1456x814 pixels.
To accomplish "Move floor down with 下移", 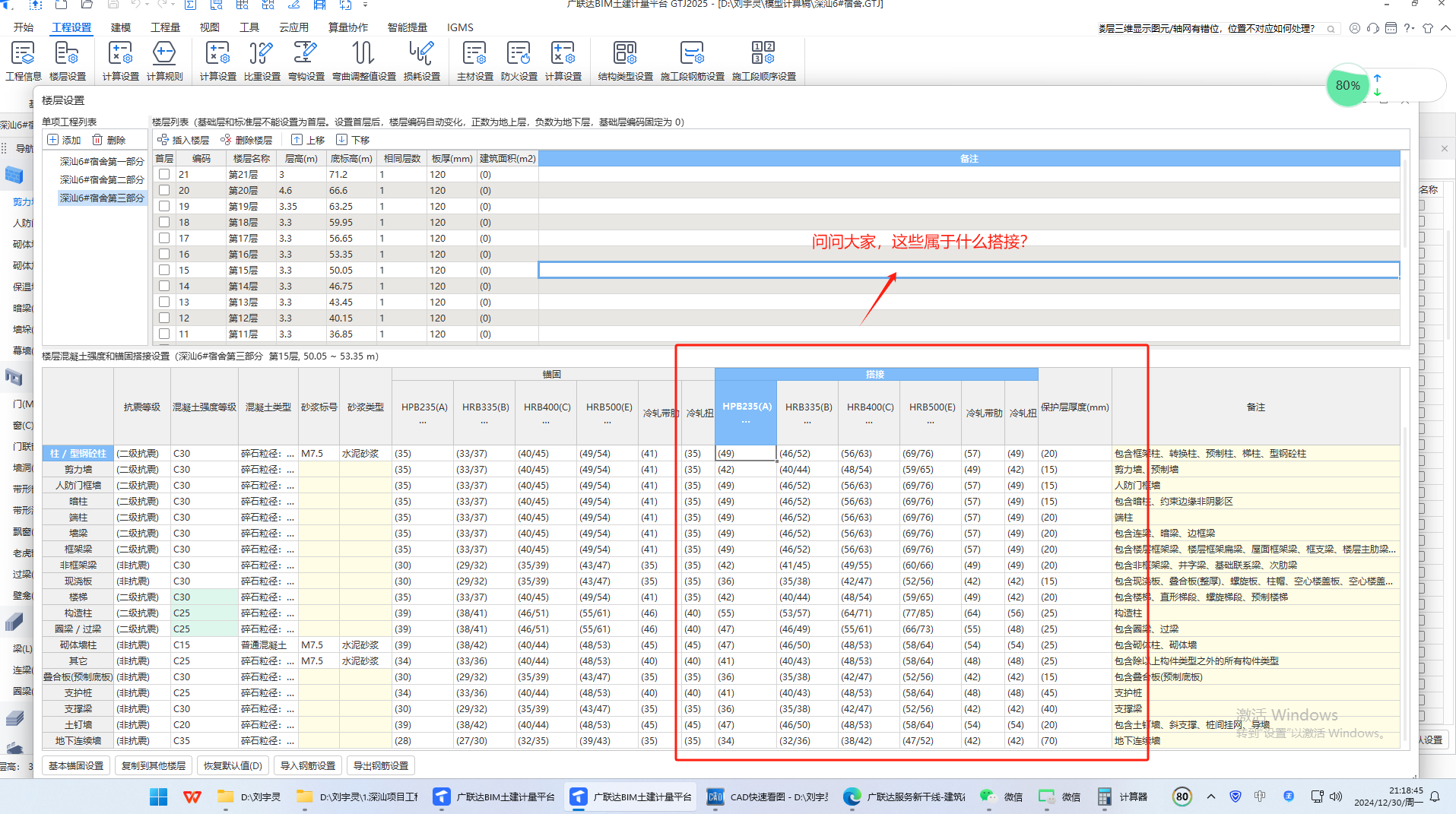I will coord(353,140).
